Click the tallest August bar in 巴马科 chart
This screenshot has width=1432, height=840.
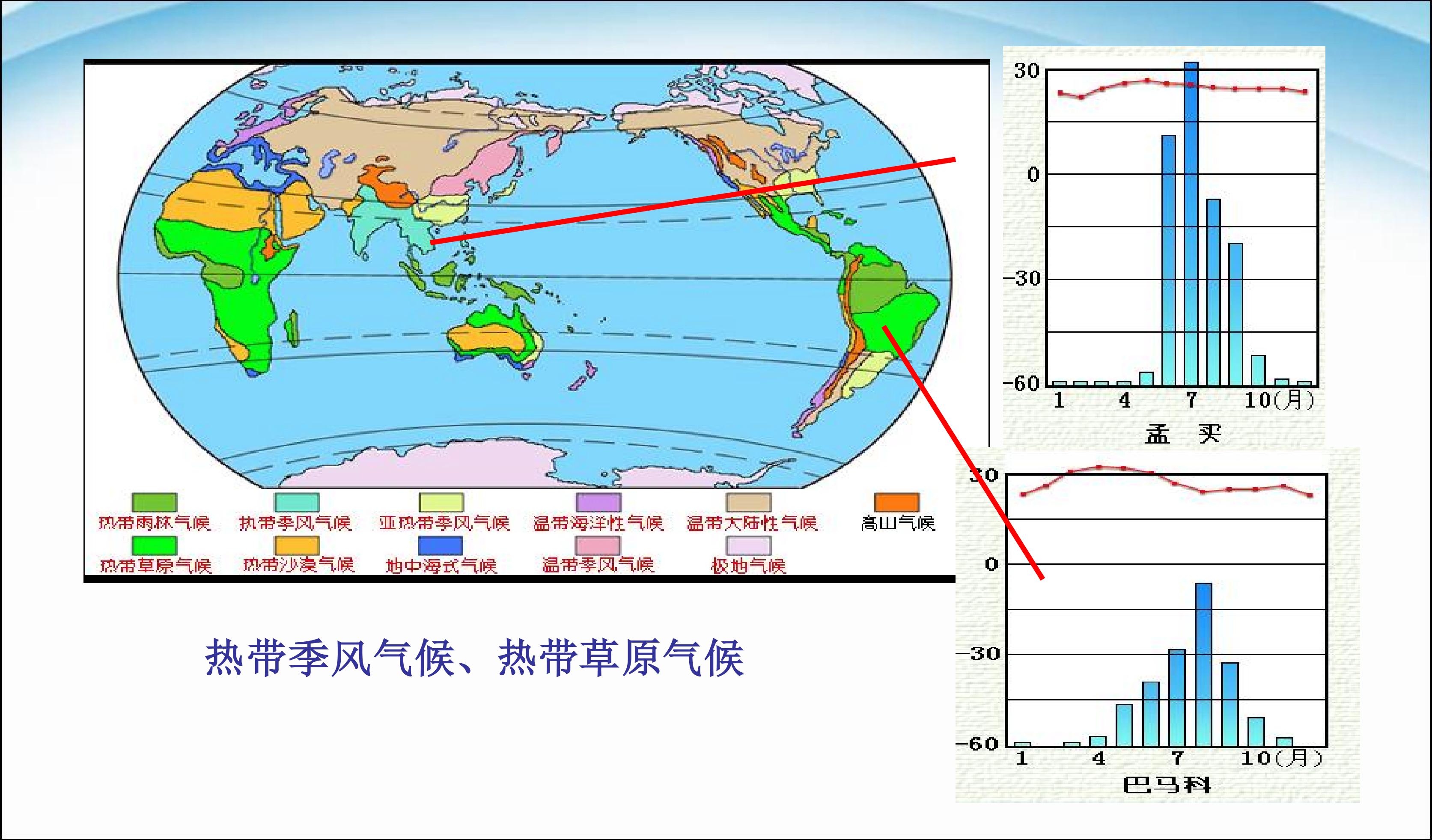[x=1203, y=665]
